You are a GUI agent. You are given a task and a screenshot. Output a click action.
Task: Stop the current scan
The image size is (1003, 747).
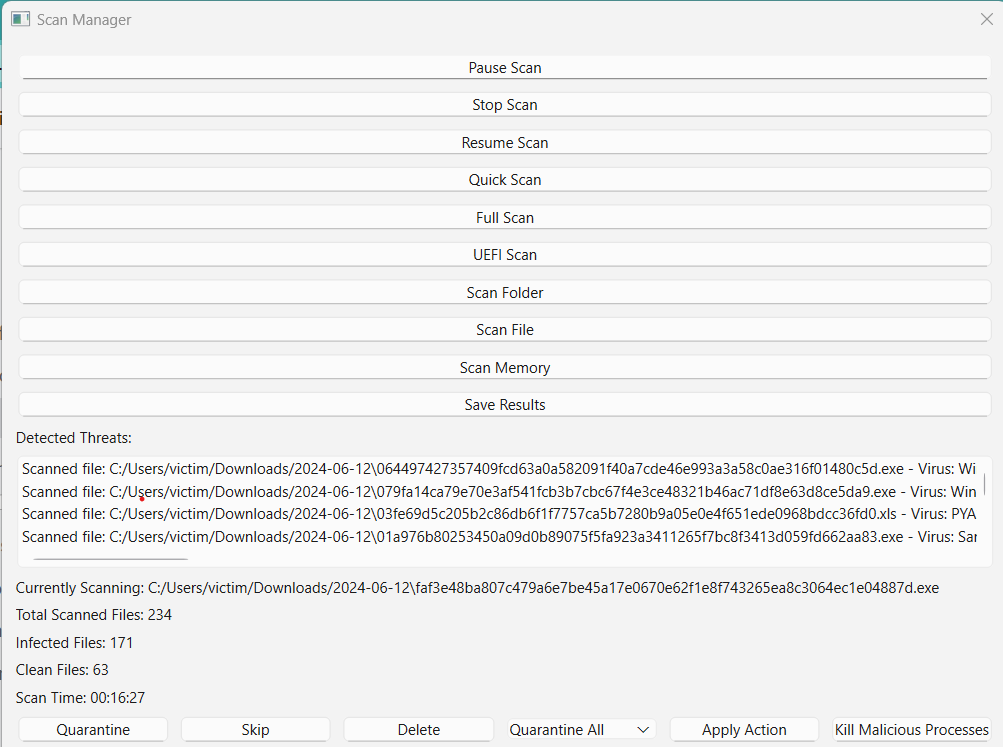504,104
